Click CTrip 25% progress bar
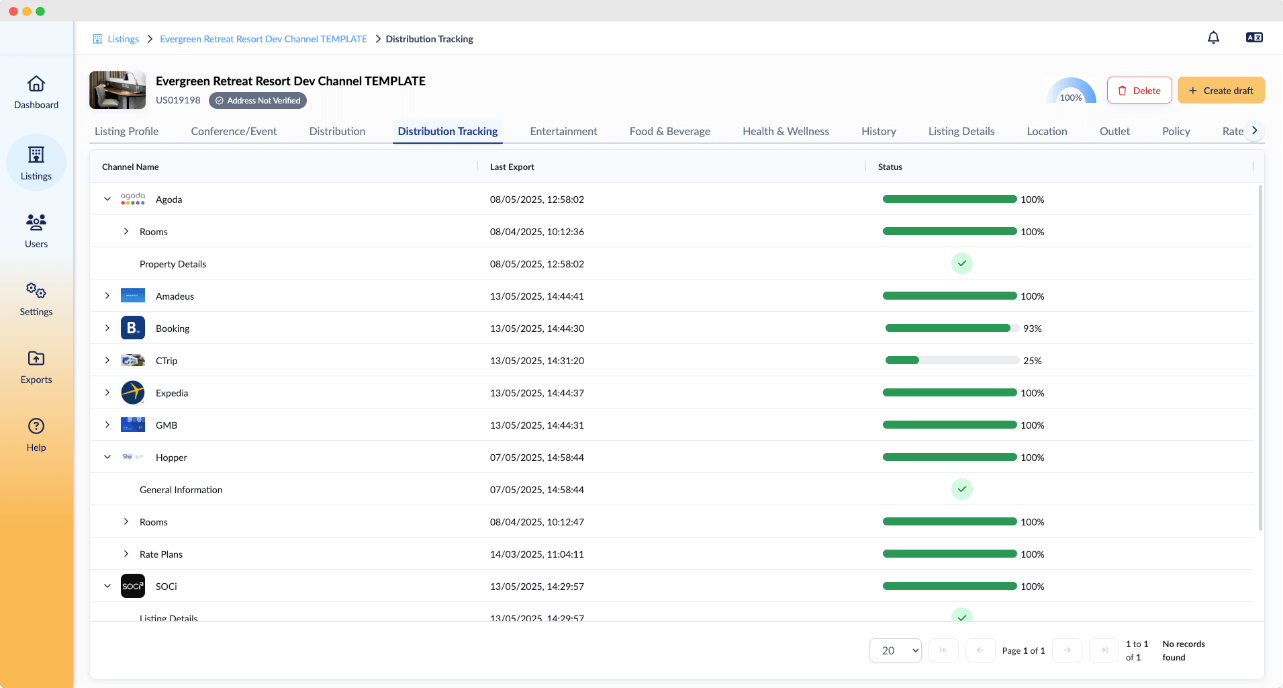 pyautogui.click(x=952, y=360)
